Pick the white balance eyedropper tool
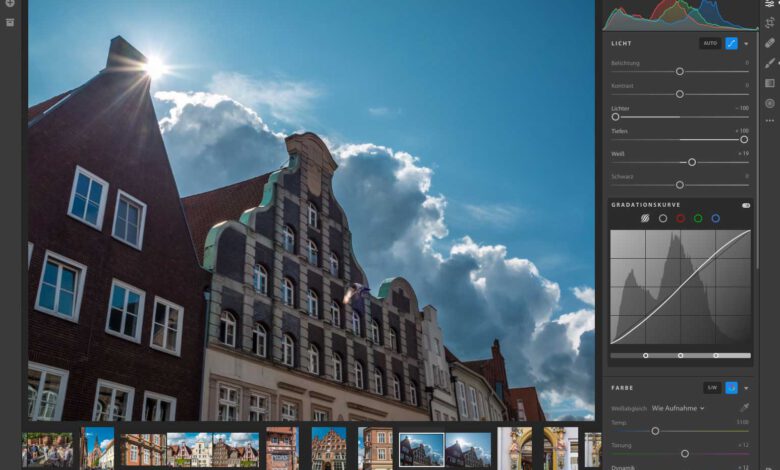The width and height of the screenshot is (780, 470). click(x=744, y=408)
